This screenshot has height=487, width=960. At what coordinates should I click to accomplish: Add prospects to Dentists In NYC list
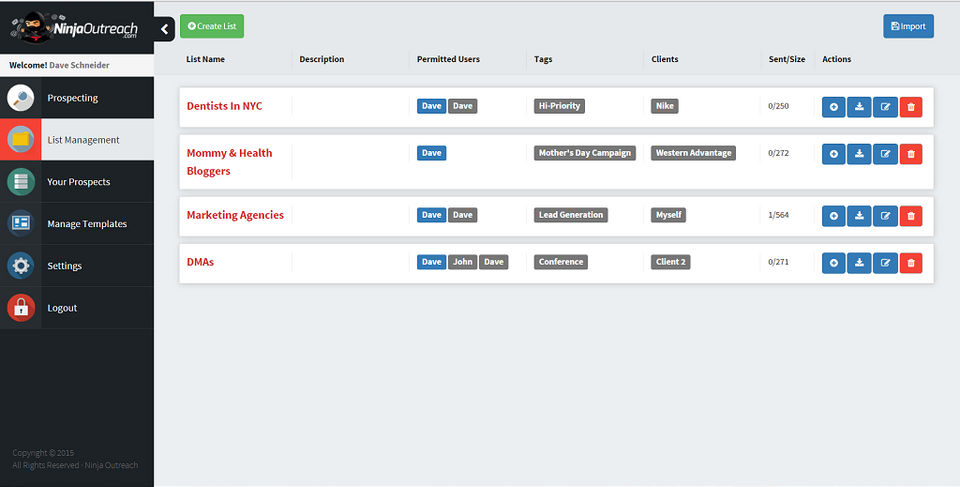(833, 107)
